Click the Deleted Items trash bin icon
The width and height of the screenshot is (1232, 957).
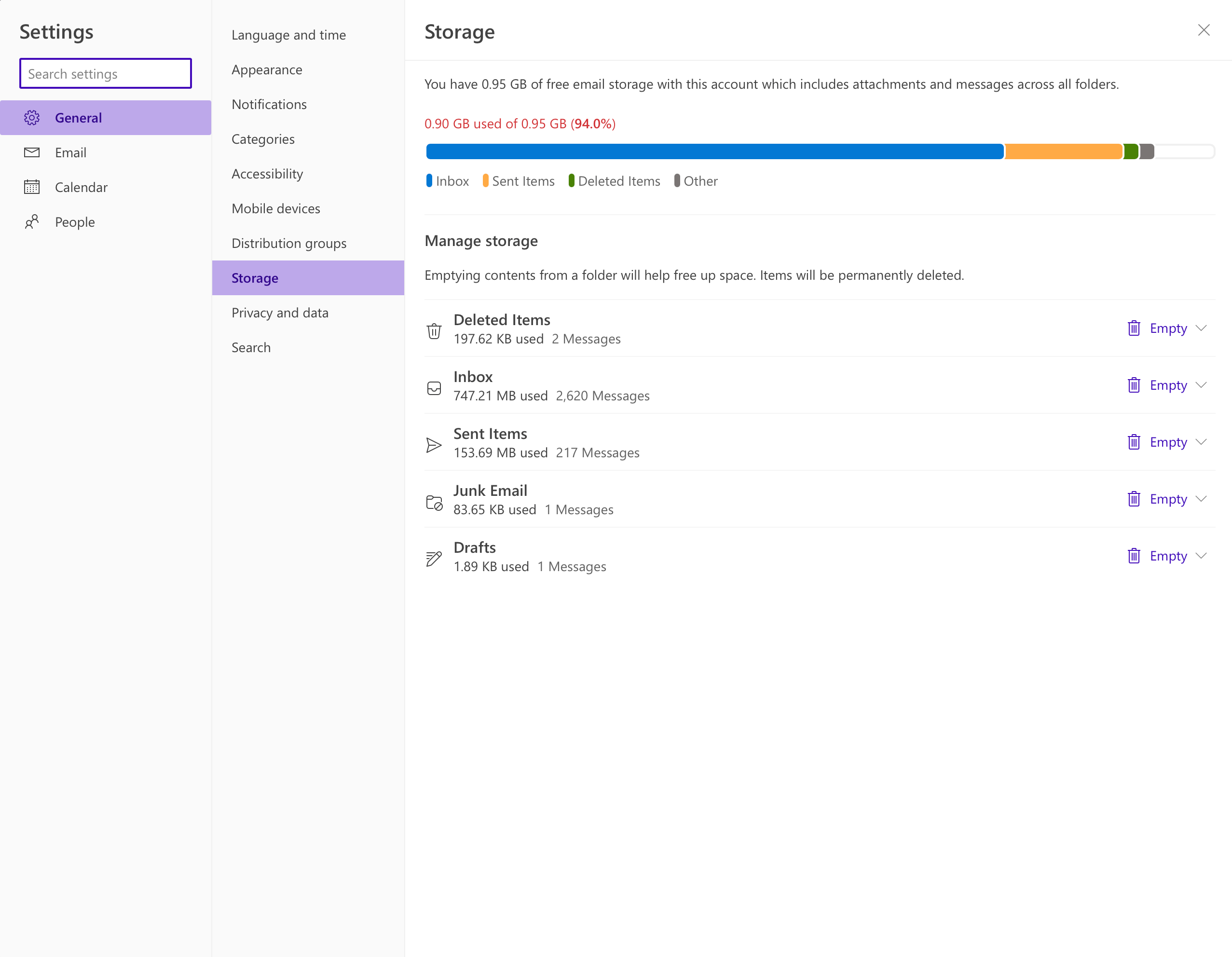pos(434,331)
